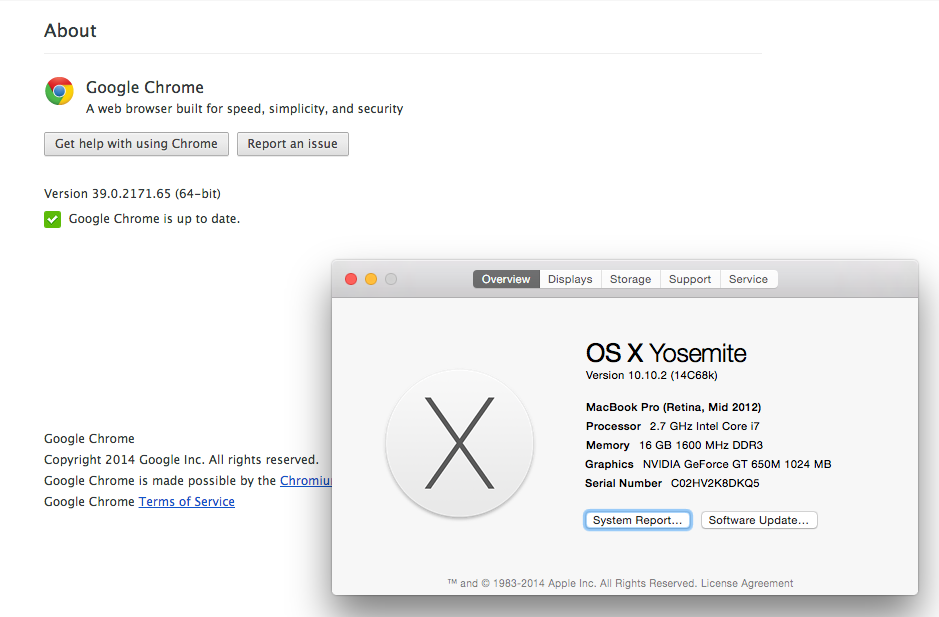This screenshot has width=939, height=617.
Task: Click the Chrome version 39.0.2171.65 text
Action: click(x=132, y=193)
